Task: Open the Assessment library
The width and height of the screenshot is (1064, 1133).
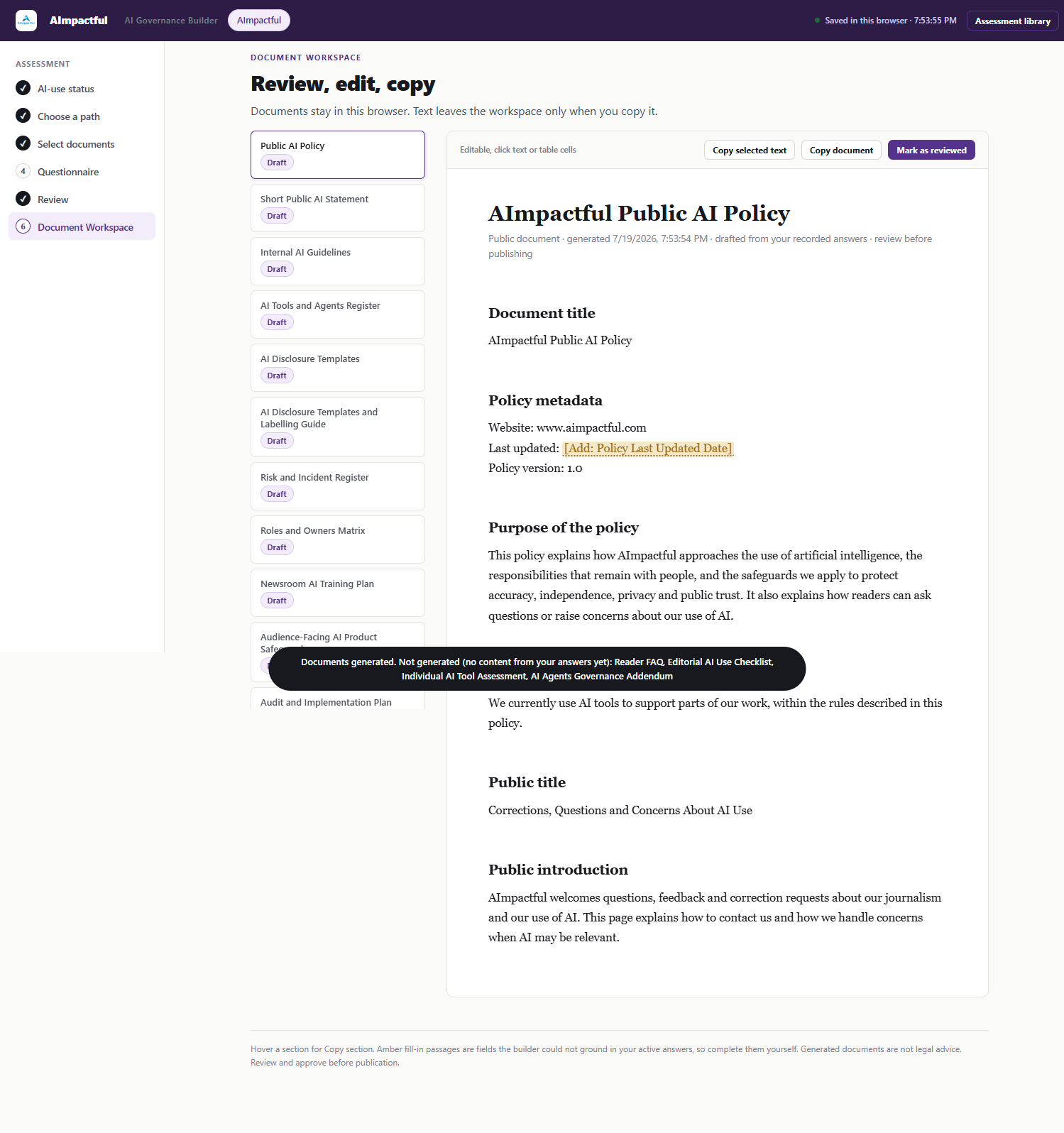Action: [x=1012, y=21]
